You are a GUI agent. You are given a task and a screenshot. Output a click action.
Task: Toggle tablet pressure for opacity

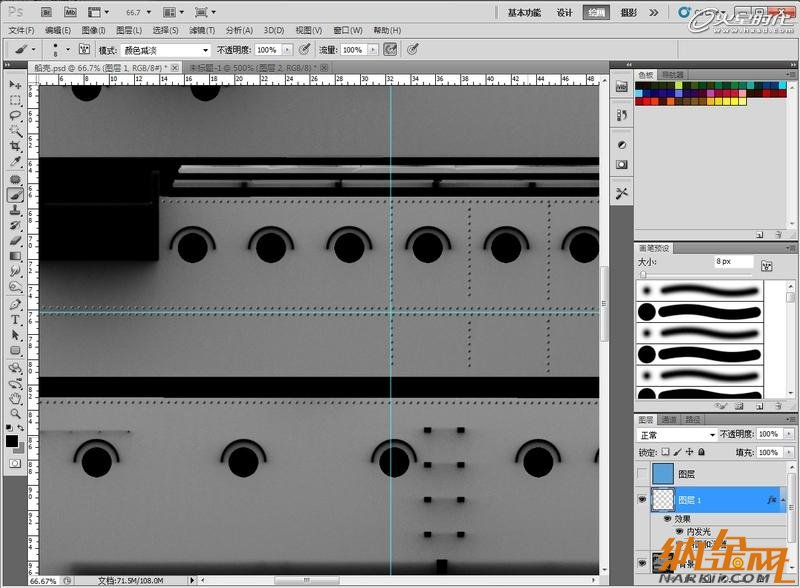305,50
